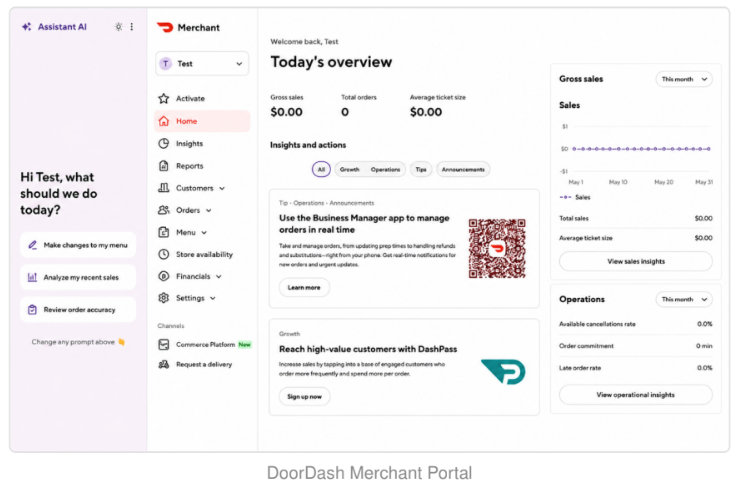
Task: Expand the Financials submenu chevron
Action: (219, 277)
